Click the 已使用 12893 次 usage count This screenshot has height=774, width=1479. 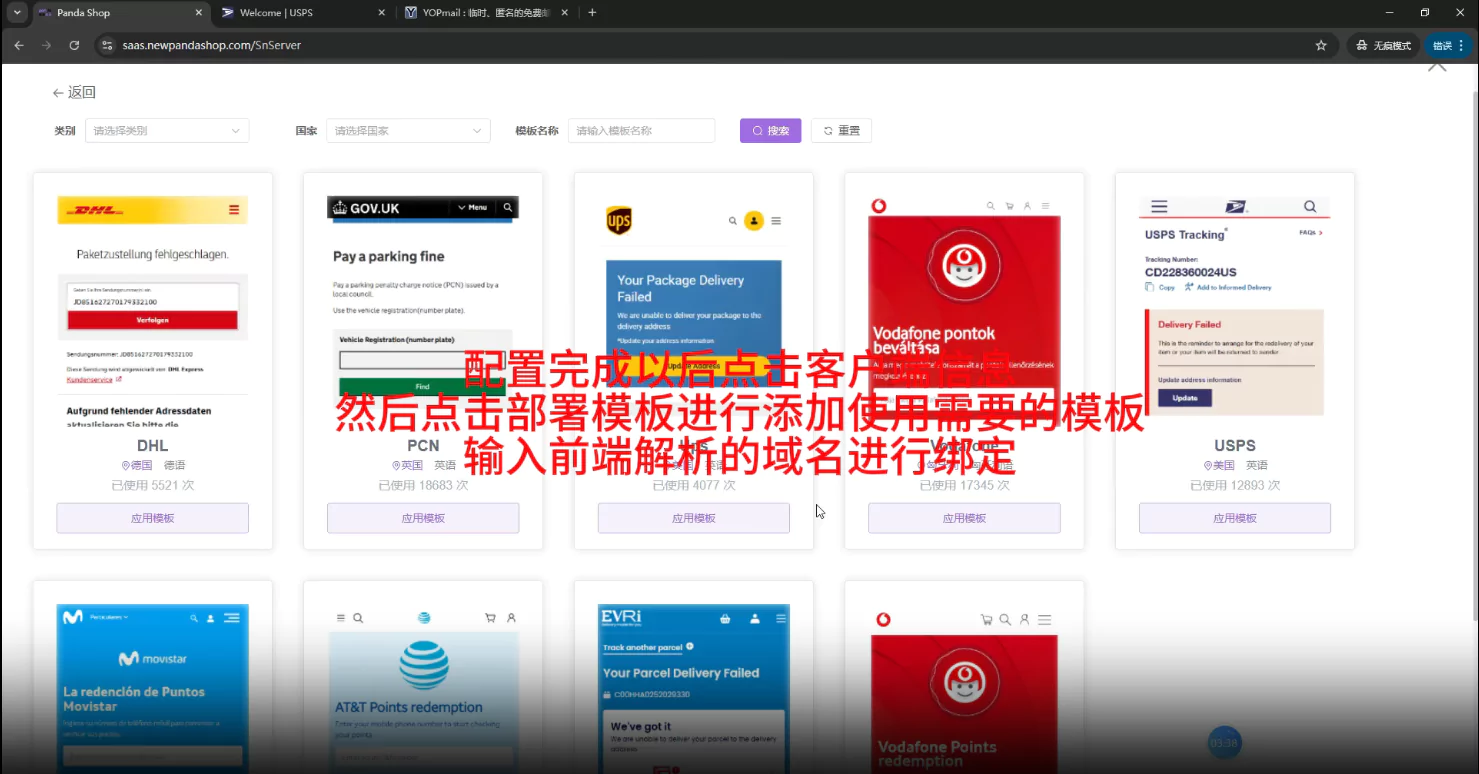point(1235,485)
